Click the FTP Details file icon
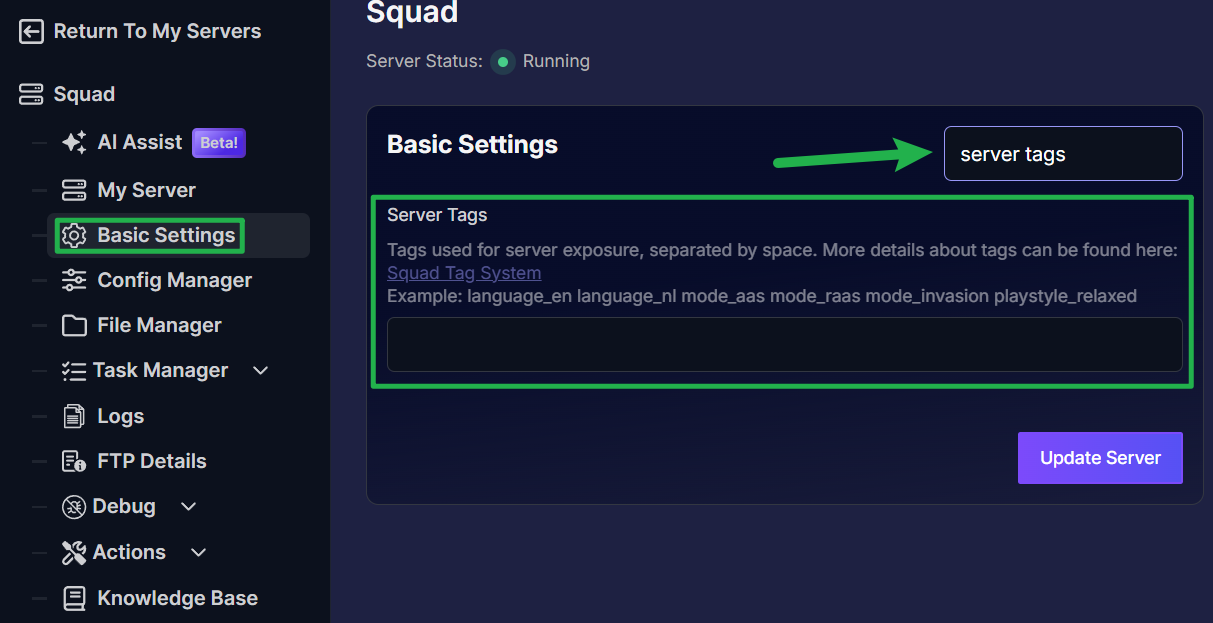This screenshot has height=623, width=1213. point(74,461)
